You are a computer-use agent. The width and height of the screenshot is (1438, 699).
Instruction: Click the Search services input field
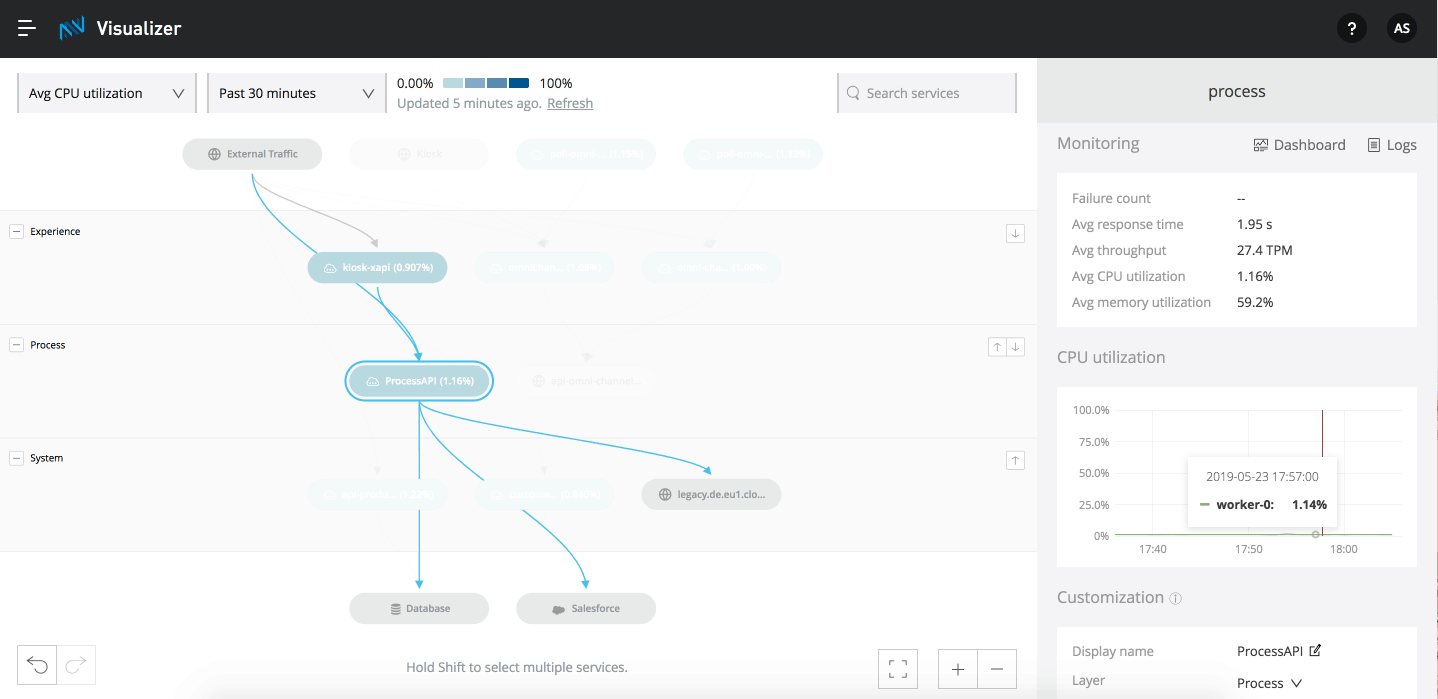coord(926,92)
